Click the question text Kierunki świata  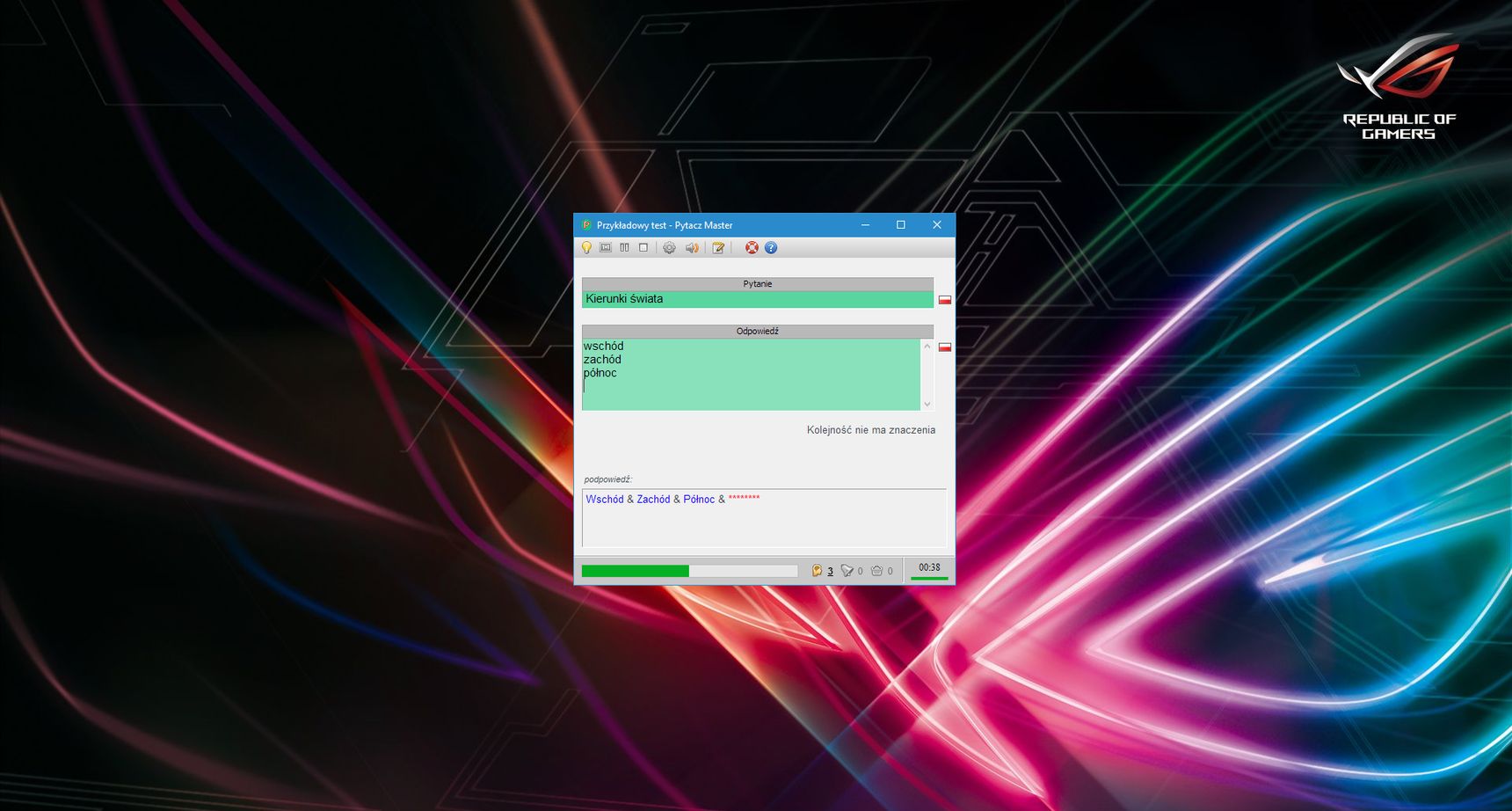(624, 299)
